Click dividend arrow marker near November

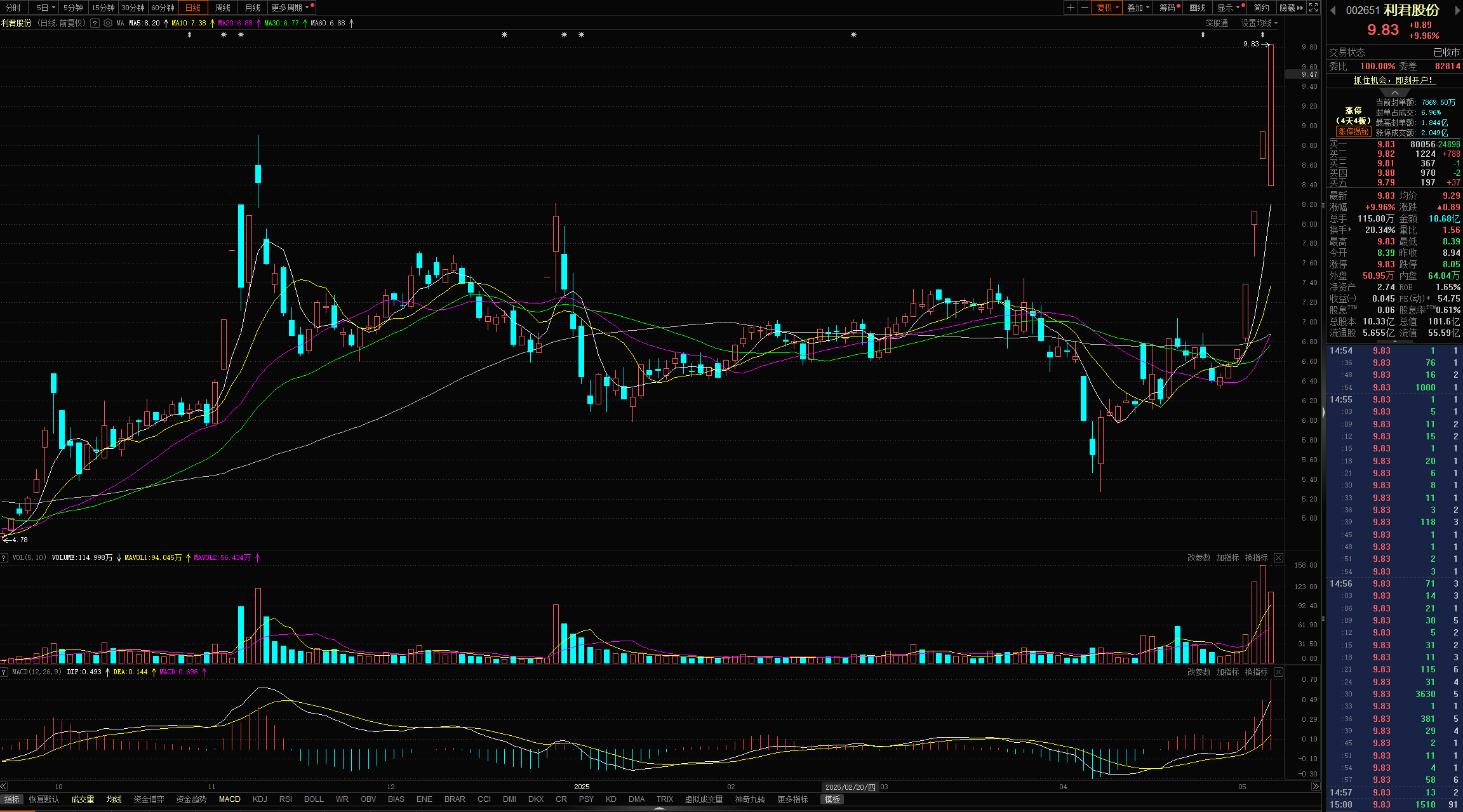(x=189, y=35)
